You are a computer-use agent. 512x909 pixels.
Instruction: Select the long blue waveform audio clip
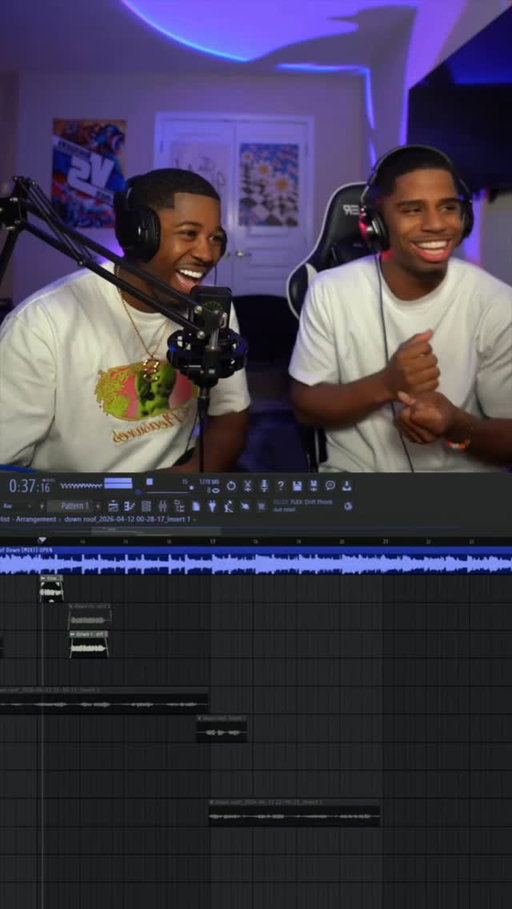tap(256, 563)
